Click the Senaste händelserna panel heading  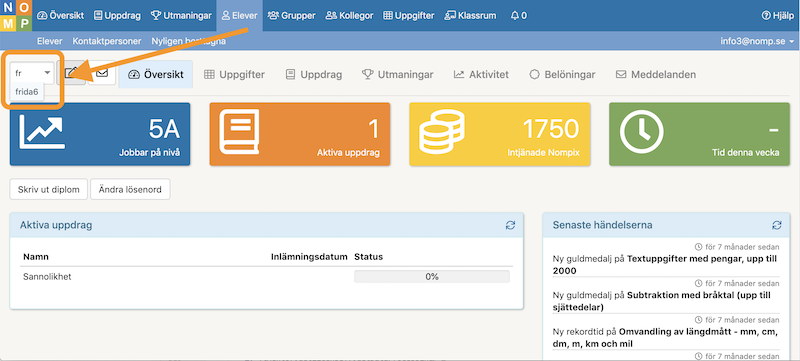(x=603, y=225)
